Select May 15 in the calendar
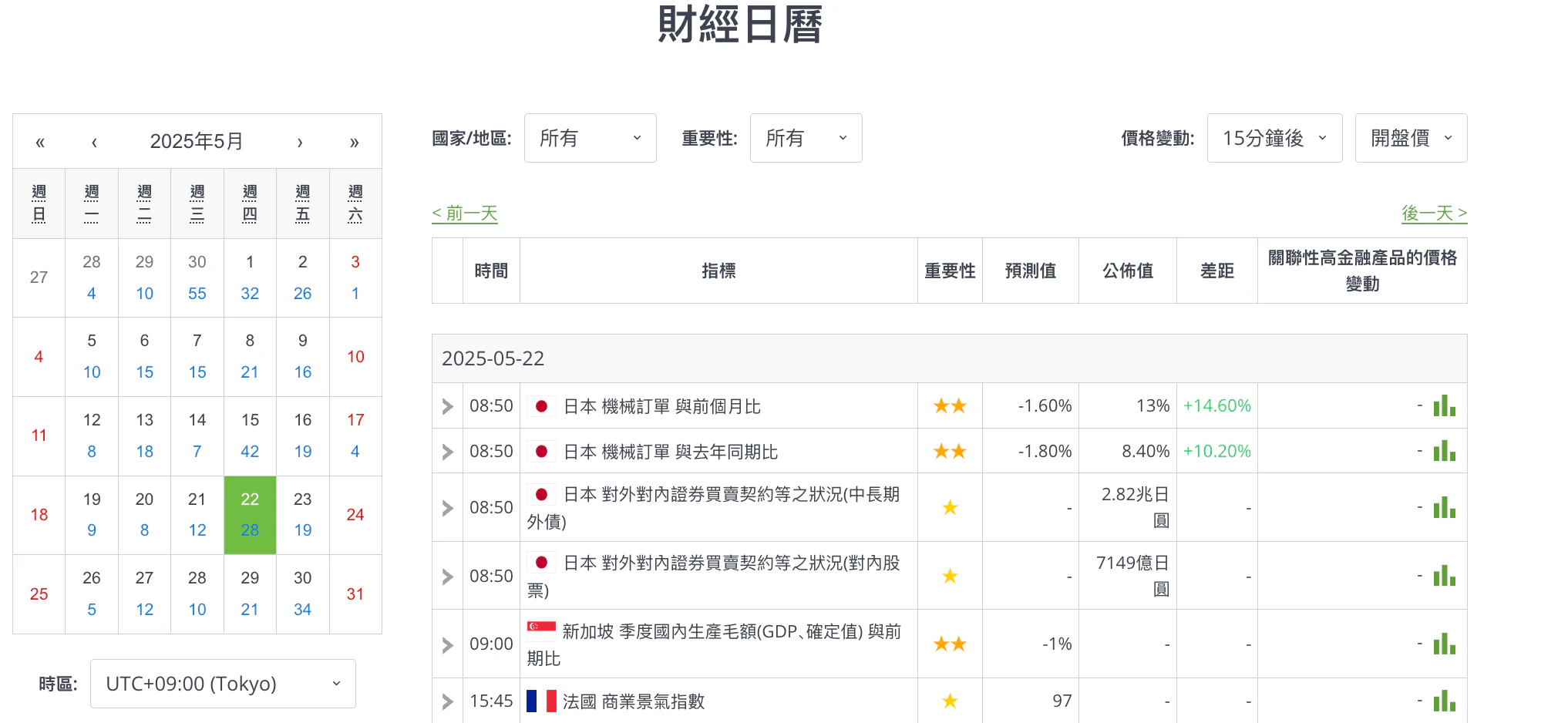 coord(250,435)
